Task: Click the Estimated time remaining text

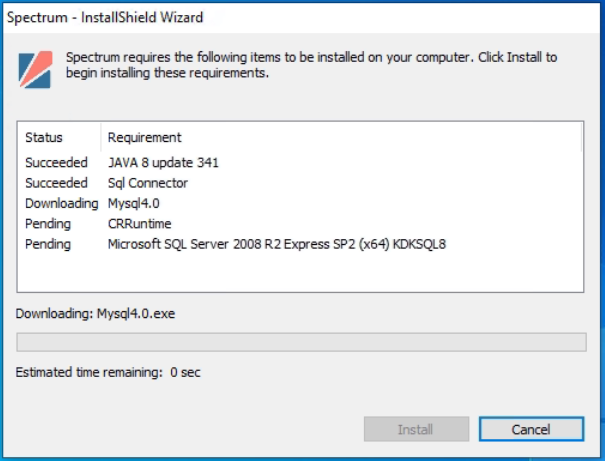Action: 108,372
